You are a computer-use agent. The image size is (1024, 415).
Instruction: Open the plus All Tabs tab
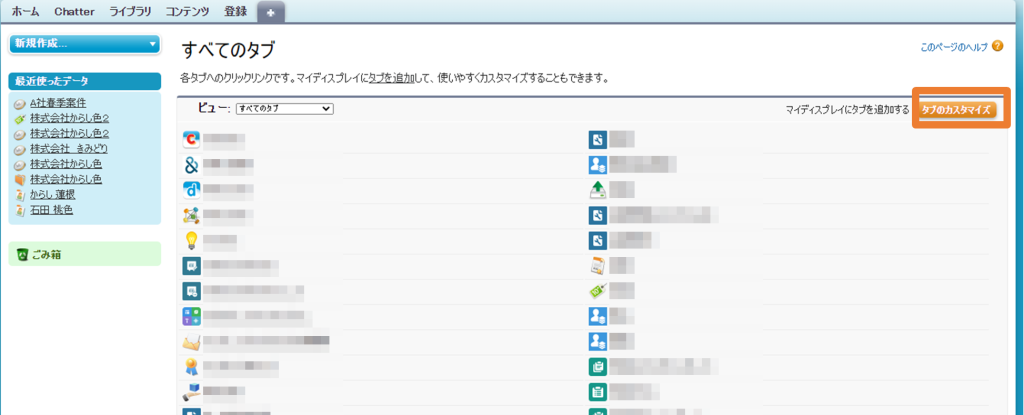tap(271, 12)
